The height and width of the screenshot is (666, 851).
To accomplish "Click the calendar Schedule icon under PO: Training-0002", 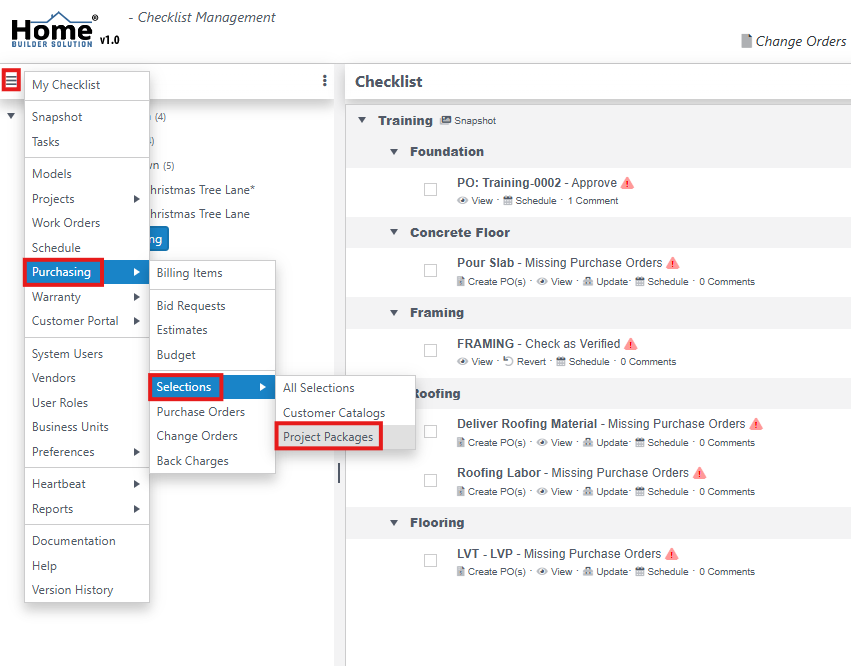I will pyautogui.click(x=507, y=200).
